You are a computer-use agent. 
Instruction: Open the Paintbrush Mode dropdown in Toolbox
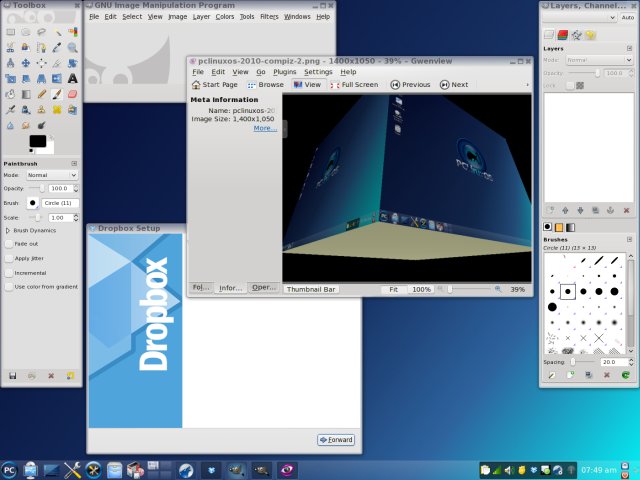pyautogui.click(x=52, y=175)
